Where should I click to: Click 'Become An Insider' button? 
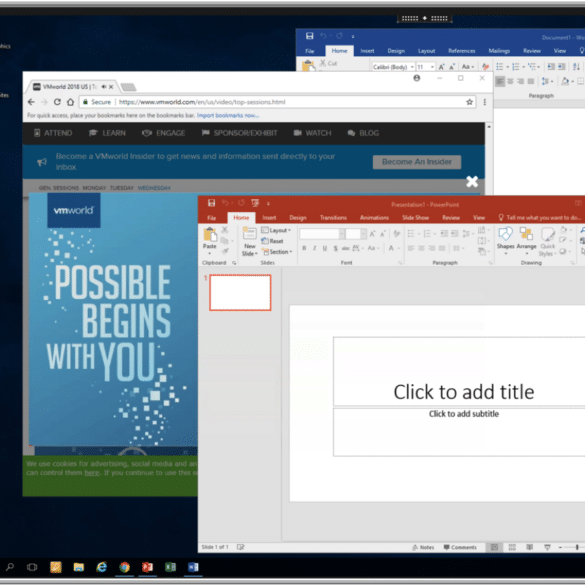pyautogui.click(x=417, y=162)
